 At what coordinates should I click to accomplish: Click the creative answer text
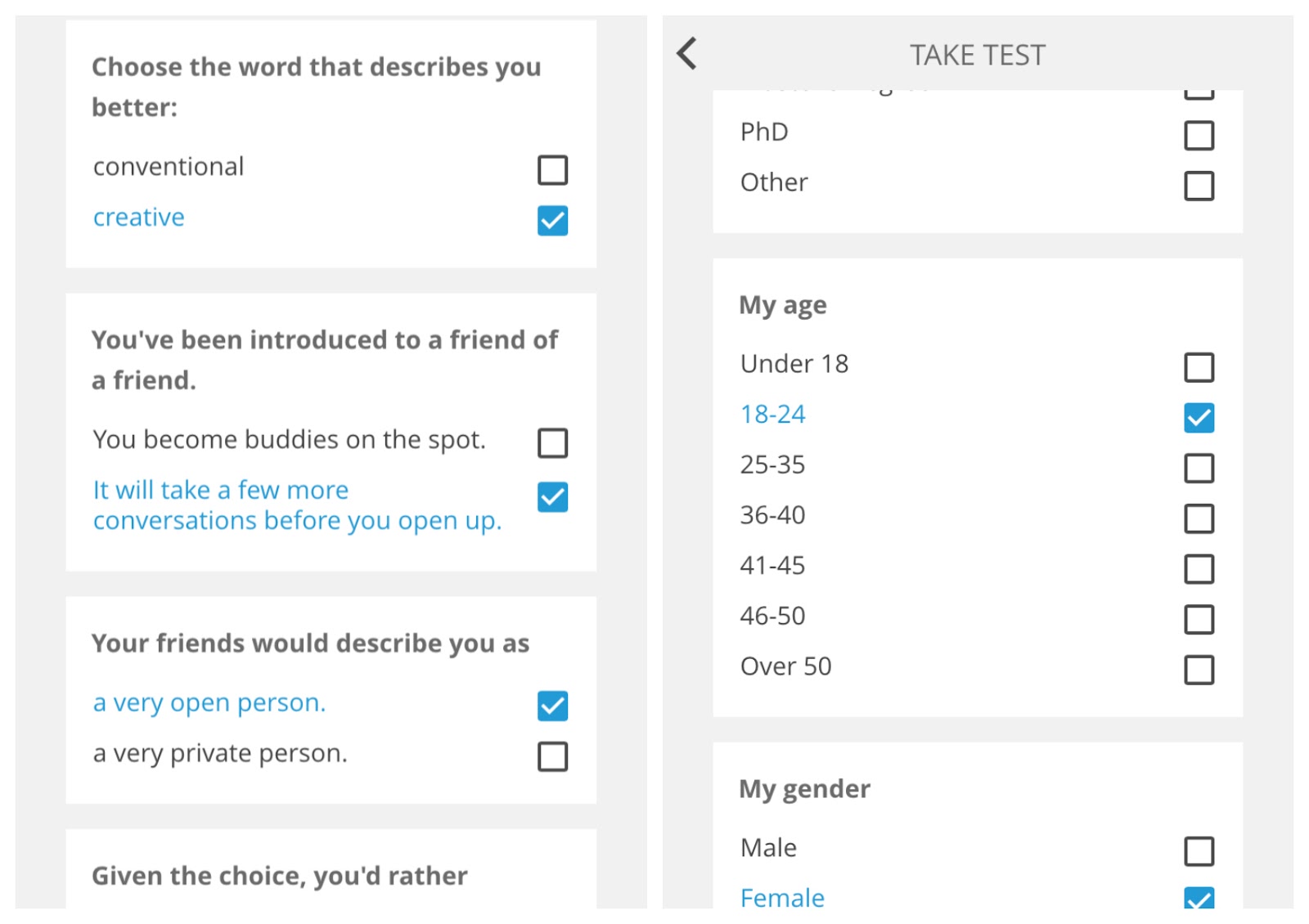click(139, 218)
